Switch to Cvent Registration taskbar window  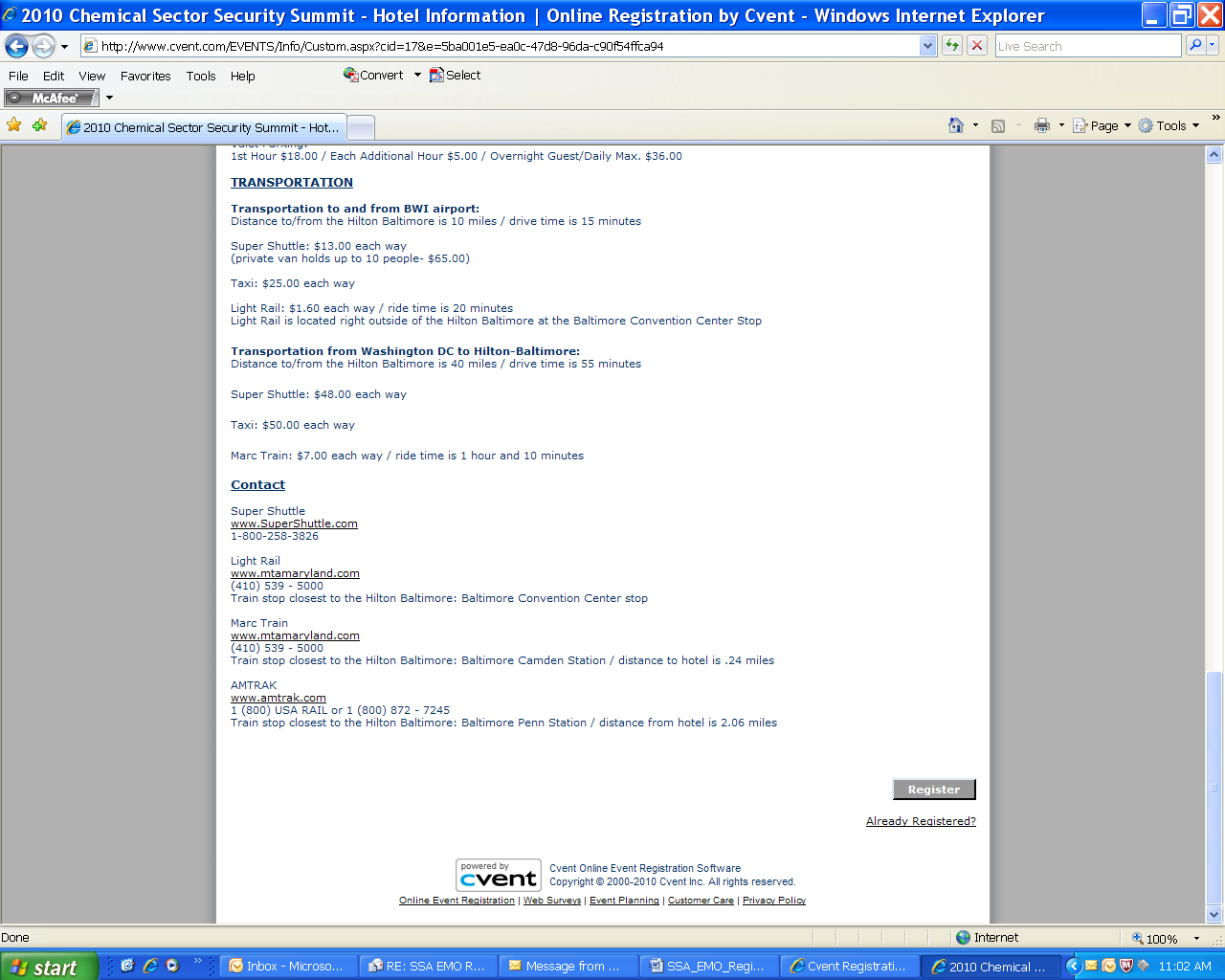(849, 967)
